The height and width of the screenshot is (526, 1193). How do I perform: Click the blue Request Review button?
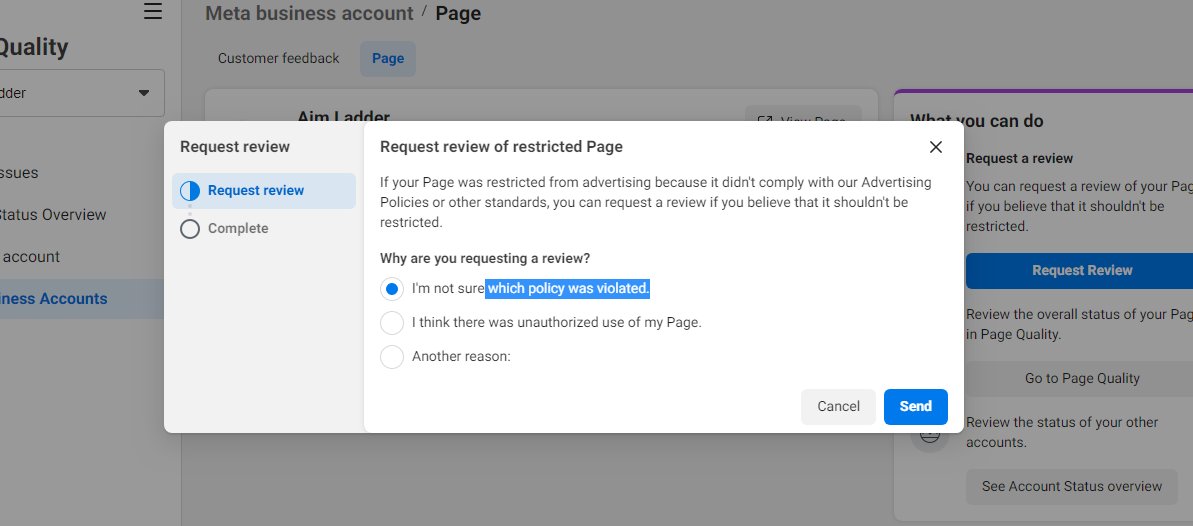(1081, 271)
